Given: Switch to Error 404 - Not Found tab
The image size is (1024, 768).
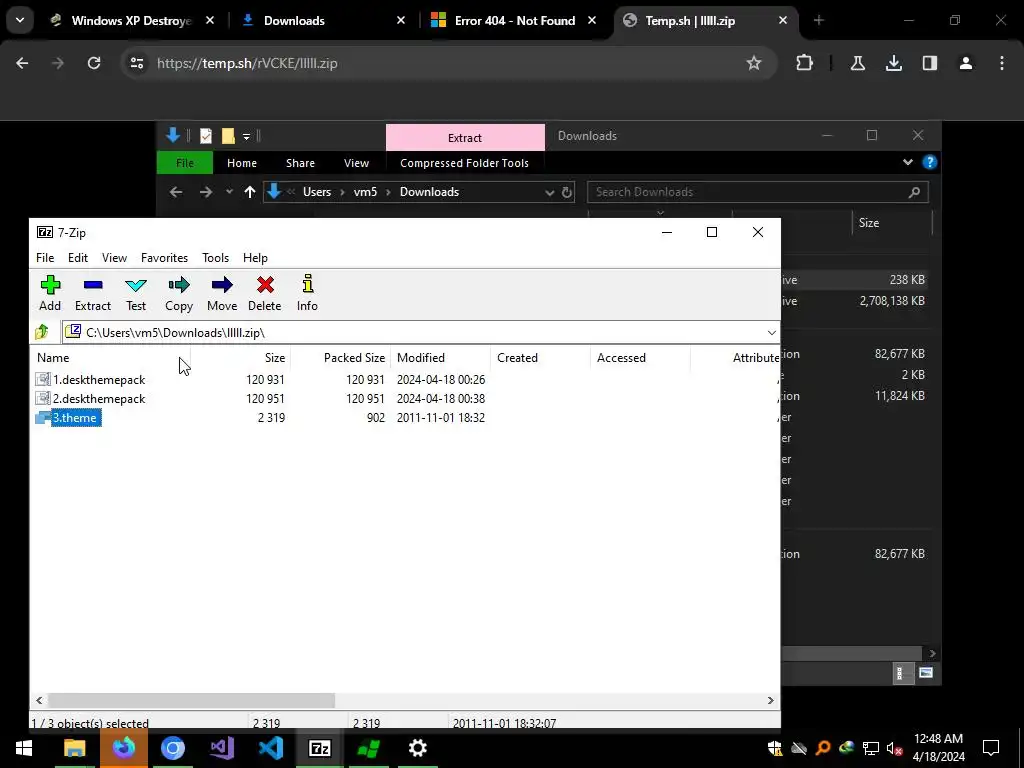Looking at the screenshot, I should pyautogui.click(x=515, y=21).
